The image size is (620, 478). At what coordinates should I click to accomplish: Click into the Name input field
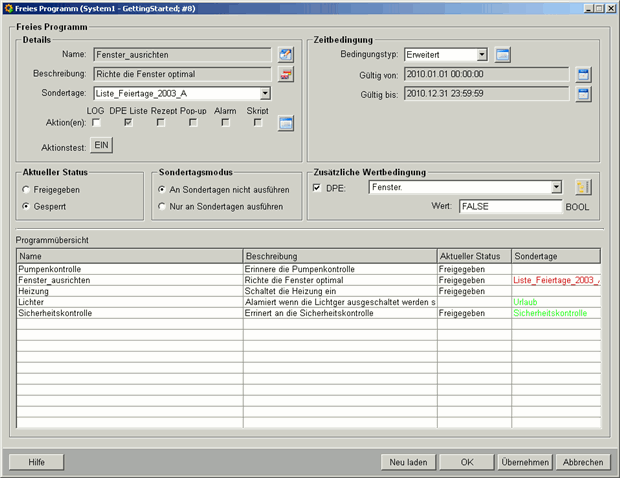click(182, 55)
